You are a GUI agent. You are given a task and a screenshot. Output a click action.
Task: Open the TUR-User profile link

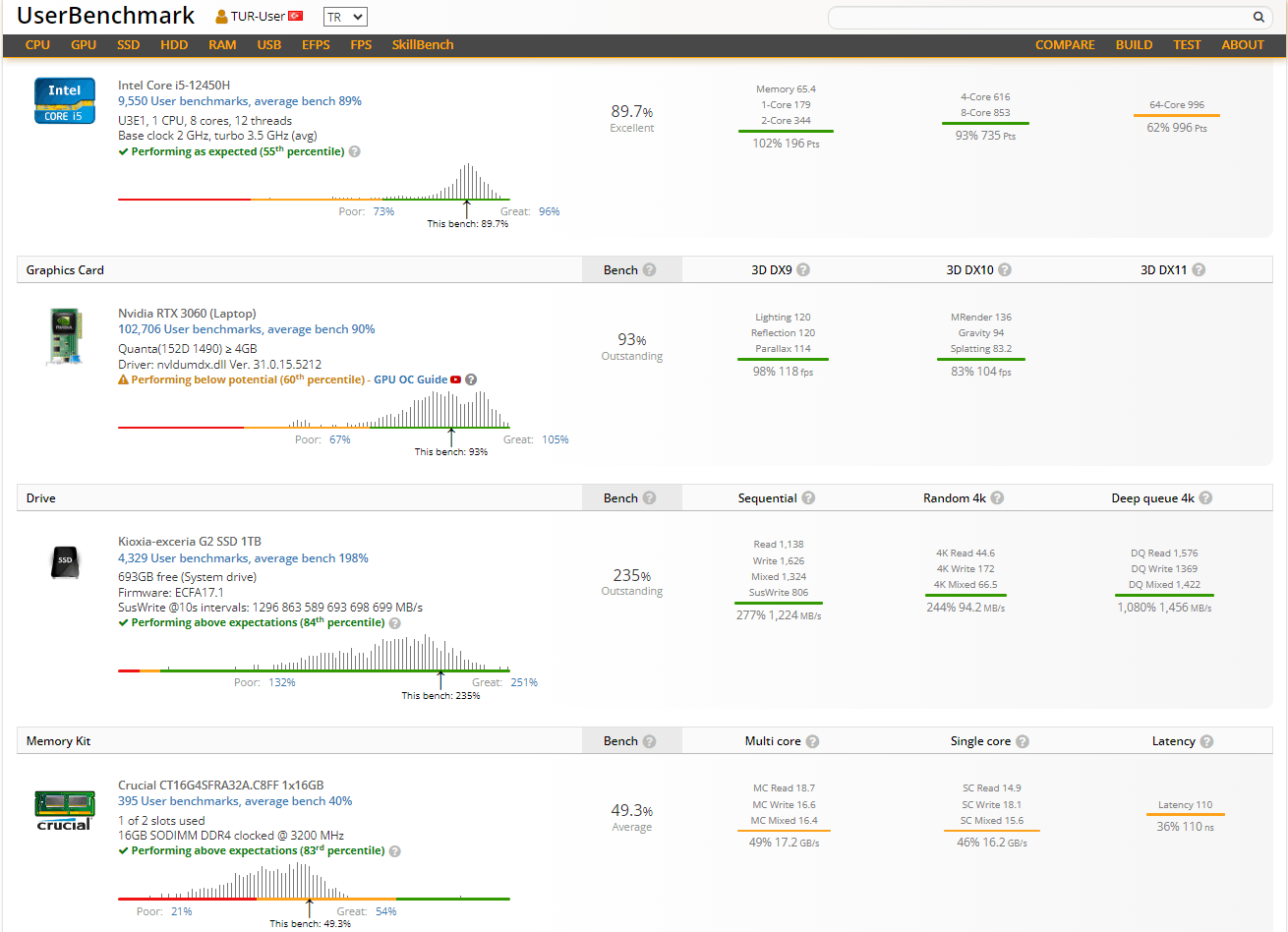coord(258,17)
